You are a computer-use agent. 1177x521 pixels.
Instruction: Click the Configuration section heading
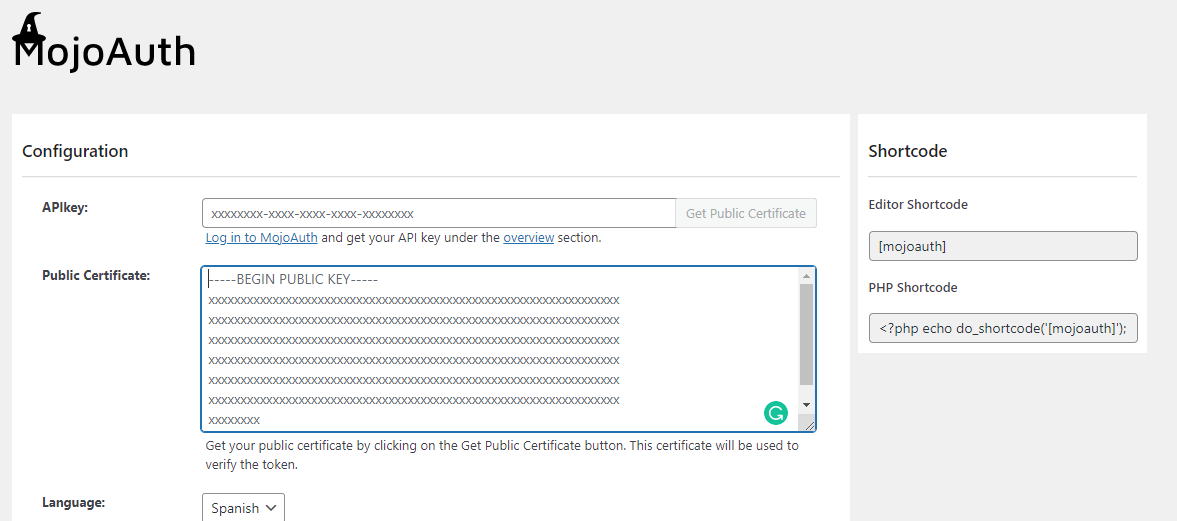pos(75,151)
